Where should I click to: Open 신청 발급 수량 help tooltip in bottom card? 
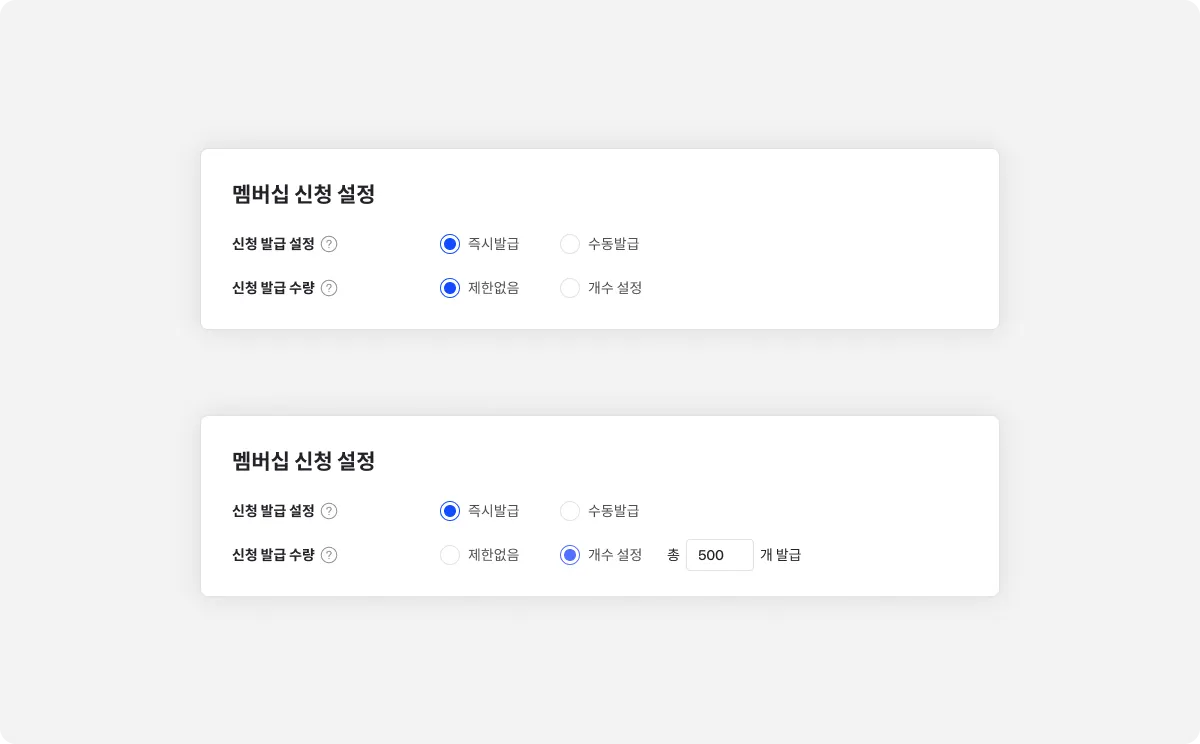point(329,555)
